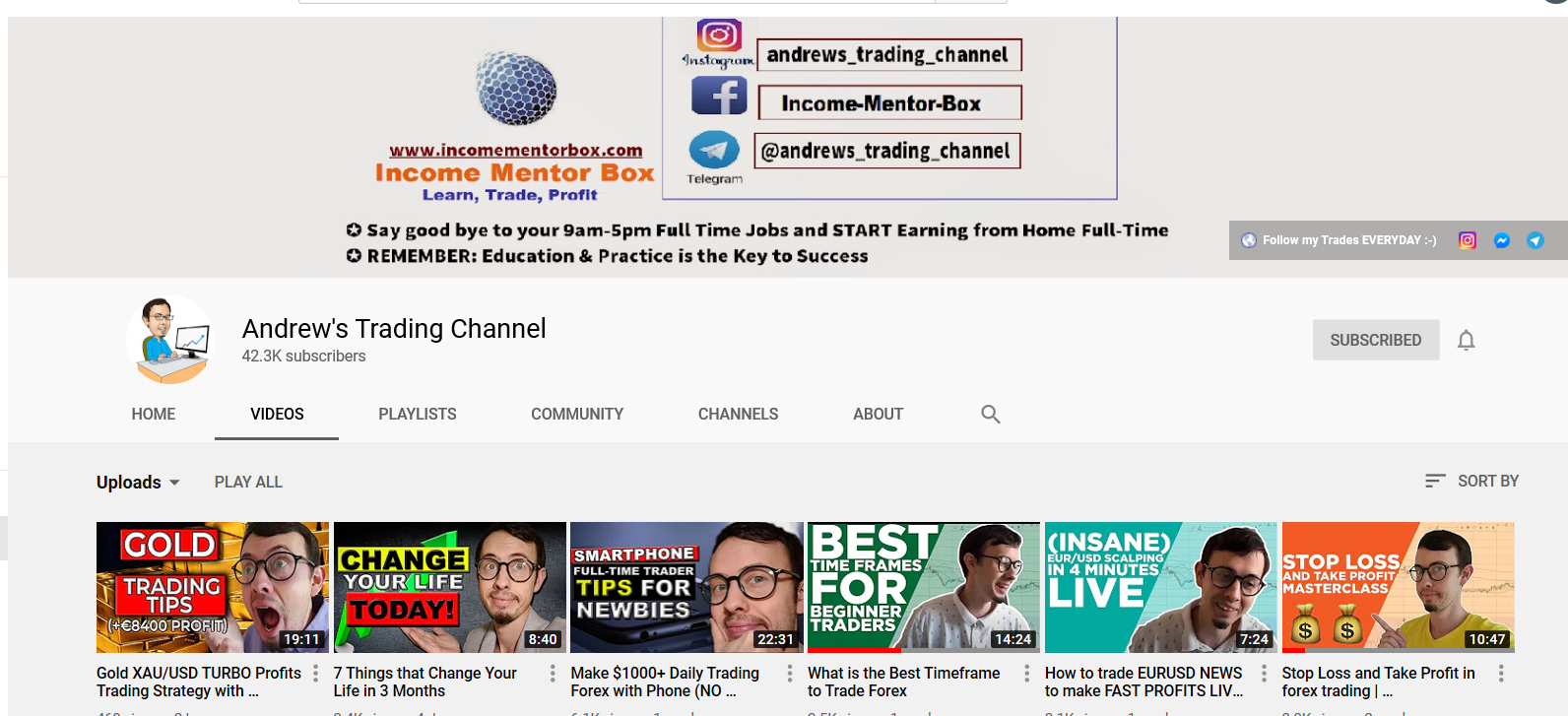Switch to the Playlists tab
The image size is (1568, 716).
tap(417, 415)
